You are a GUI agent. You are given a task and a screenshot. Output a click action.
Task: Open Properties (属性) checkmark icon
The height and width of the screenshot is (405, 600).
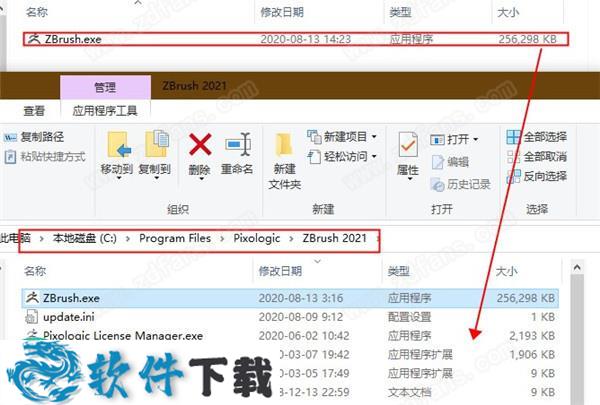click(408, 146)
